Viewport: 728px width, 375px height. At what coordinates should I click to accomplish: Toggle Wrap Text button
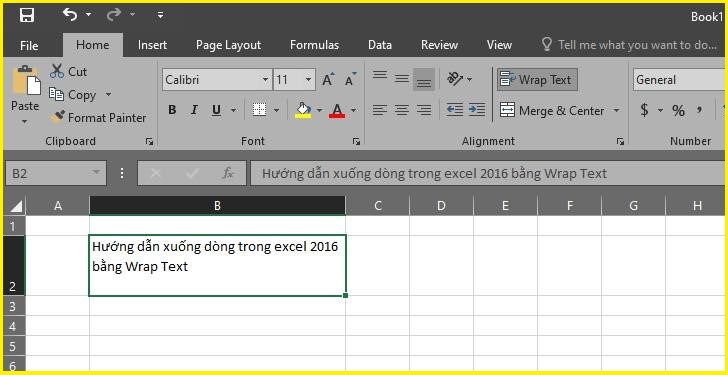(x=537, y=80)
